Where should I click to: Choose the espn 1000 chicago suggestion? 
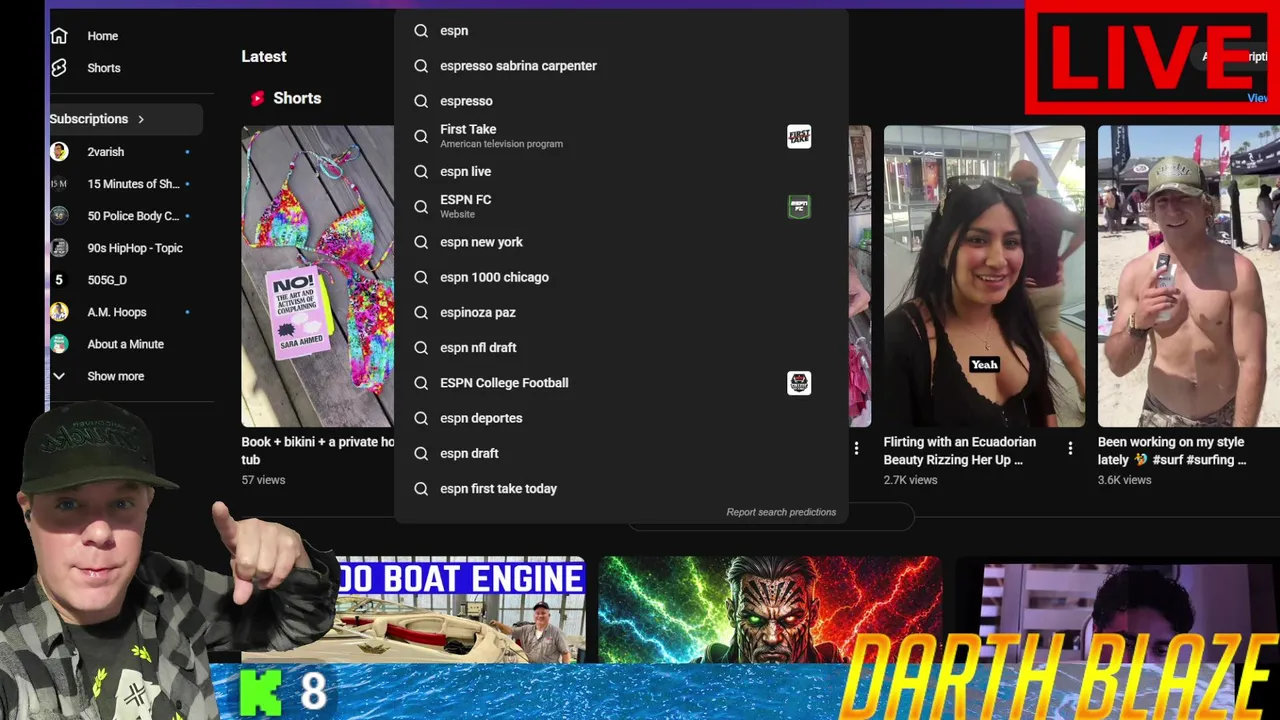(621, 277)
